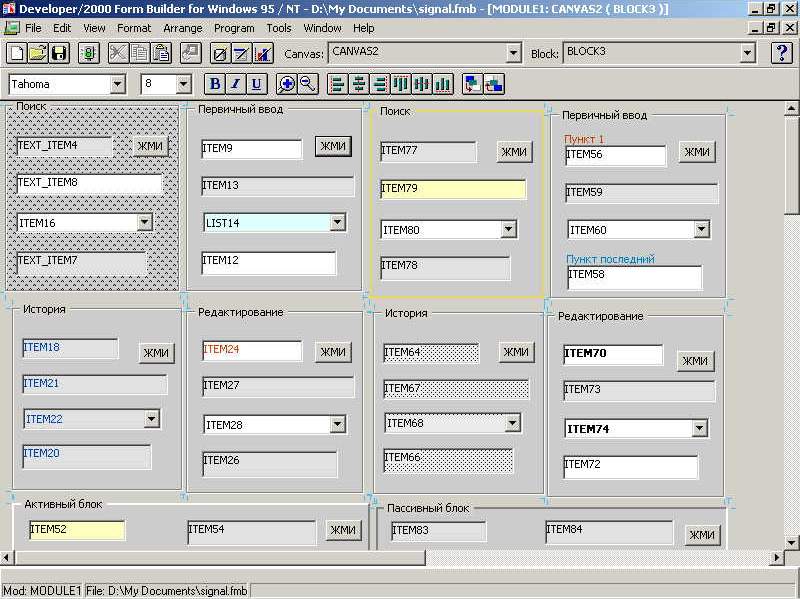Save the module with the floppy disk icon
Screen dimensions: 800x599
point(59,53)
